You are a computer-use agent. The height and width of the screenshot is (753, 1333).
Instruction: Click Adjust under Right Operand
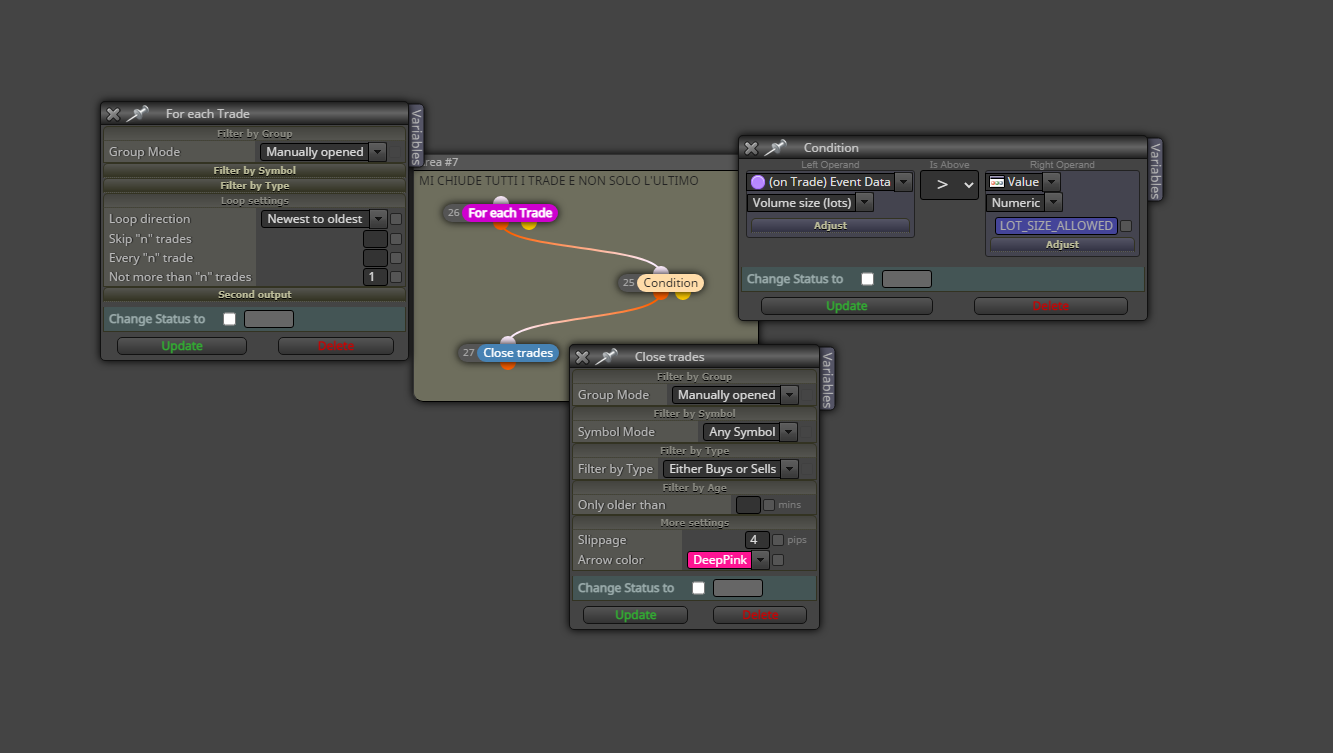[x=1062, y=245]
